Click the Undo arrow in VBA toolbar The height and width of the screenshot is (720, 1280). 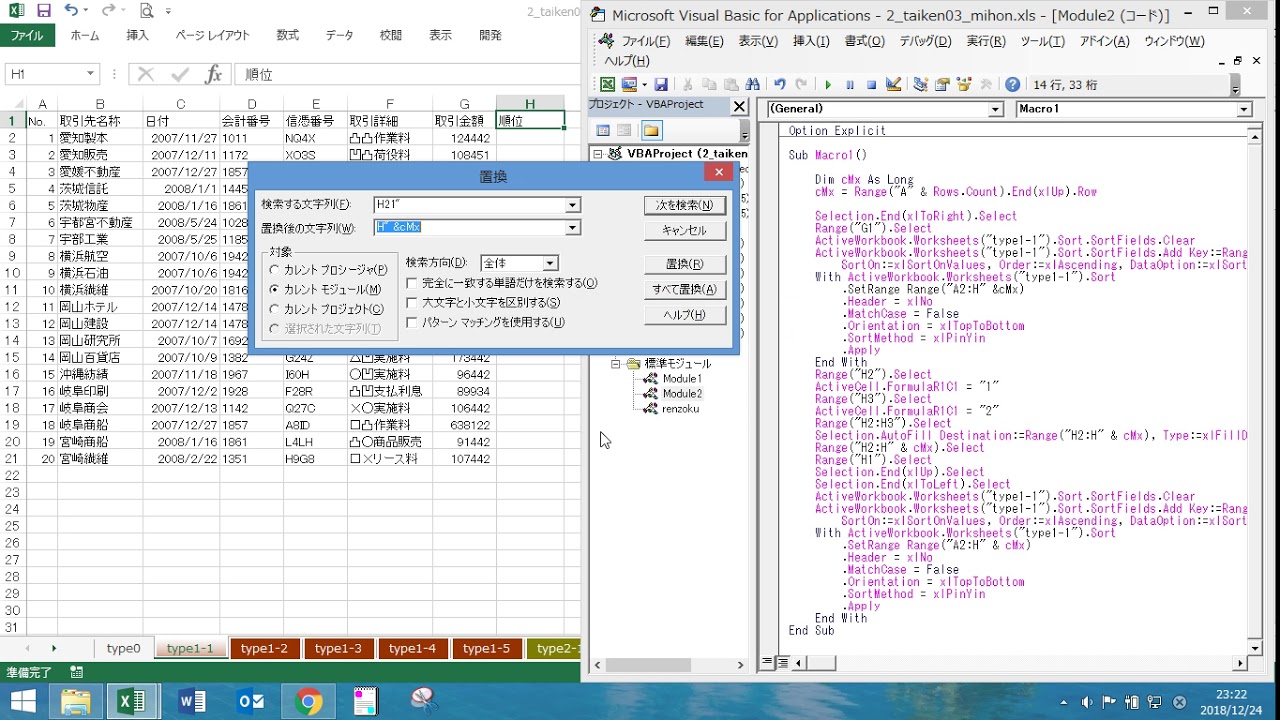[779, 85]
